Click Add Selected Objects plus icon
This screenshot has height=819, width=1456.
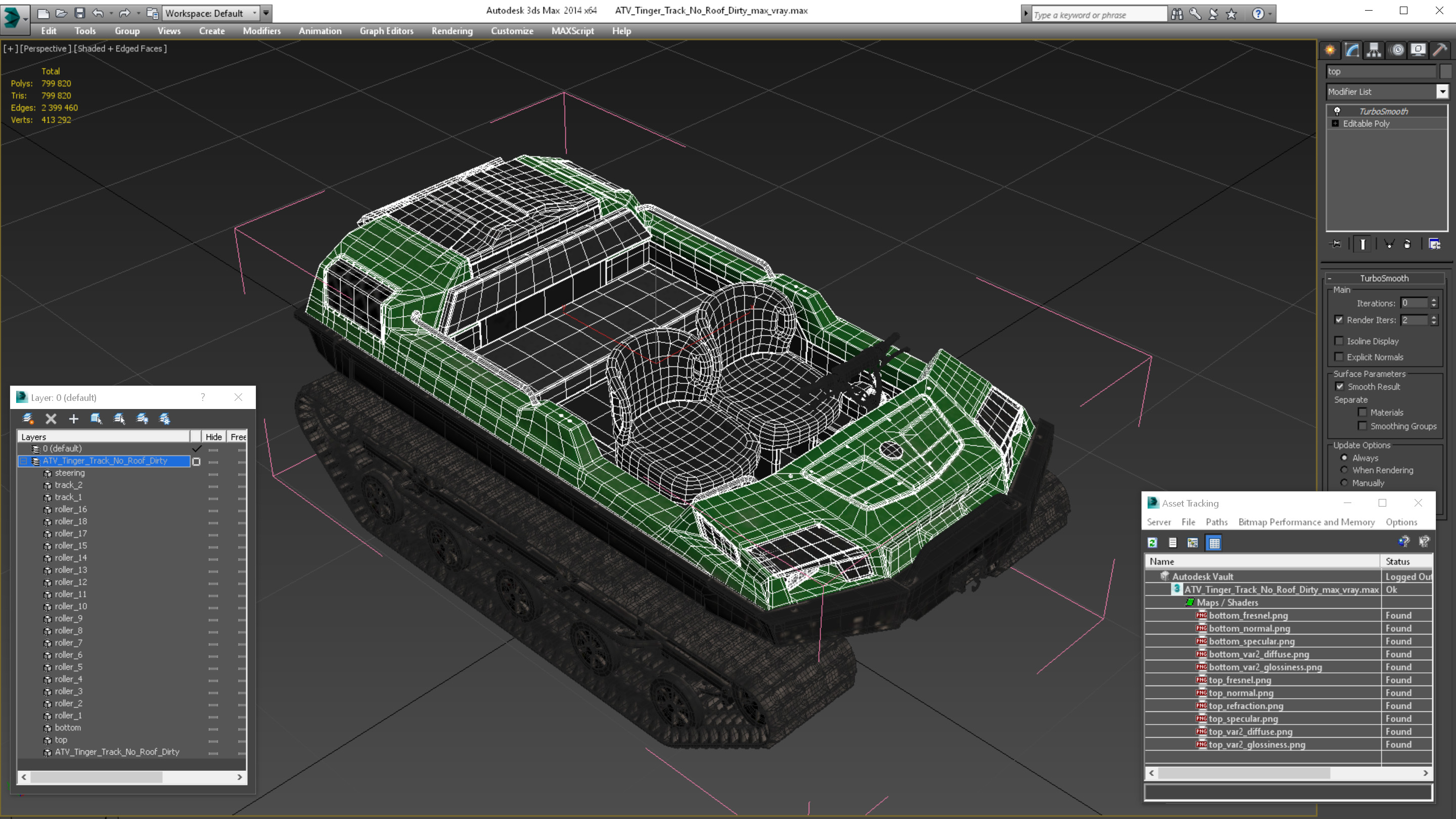tap(73, 419)
